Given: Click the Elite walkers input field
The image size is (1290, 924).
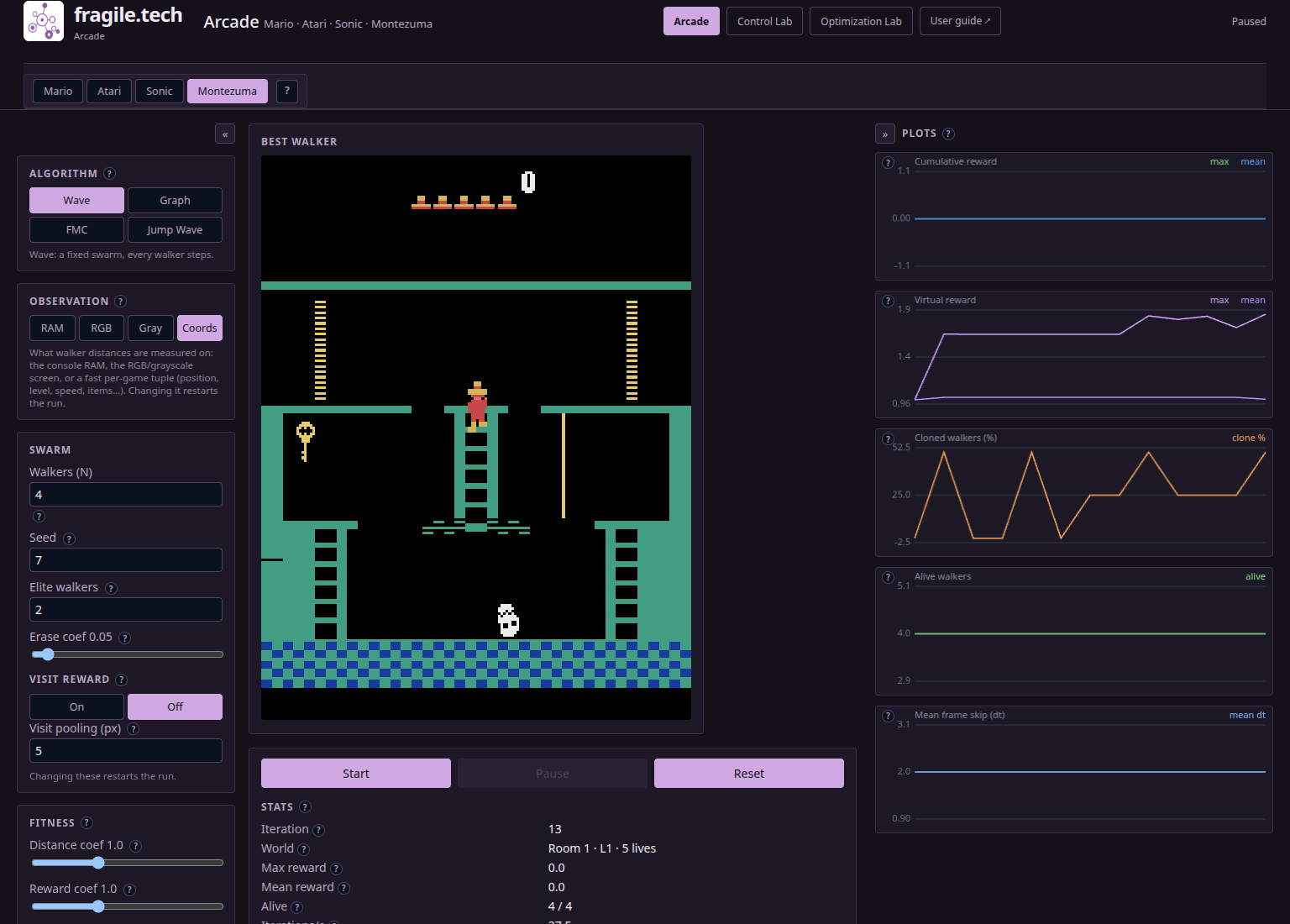Looking at the screenshot, I should pyautogui.click(x=126, y=610).
